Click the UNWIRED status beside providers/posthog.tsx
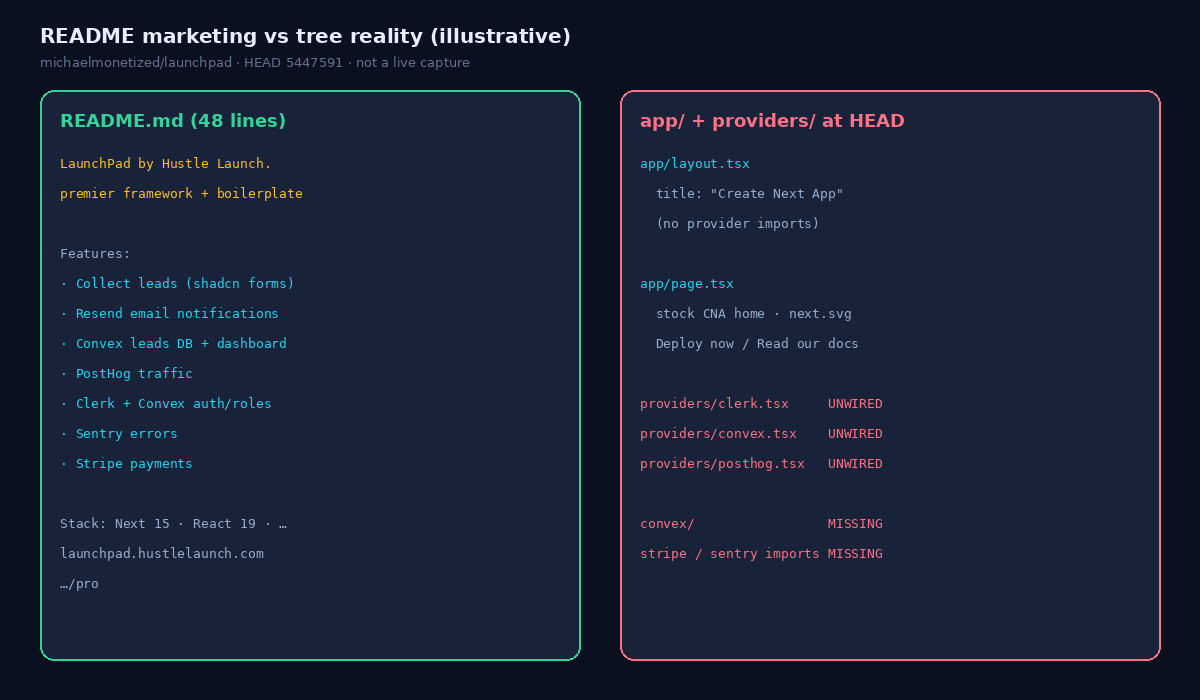 tap(855, 464)
